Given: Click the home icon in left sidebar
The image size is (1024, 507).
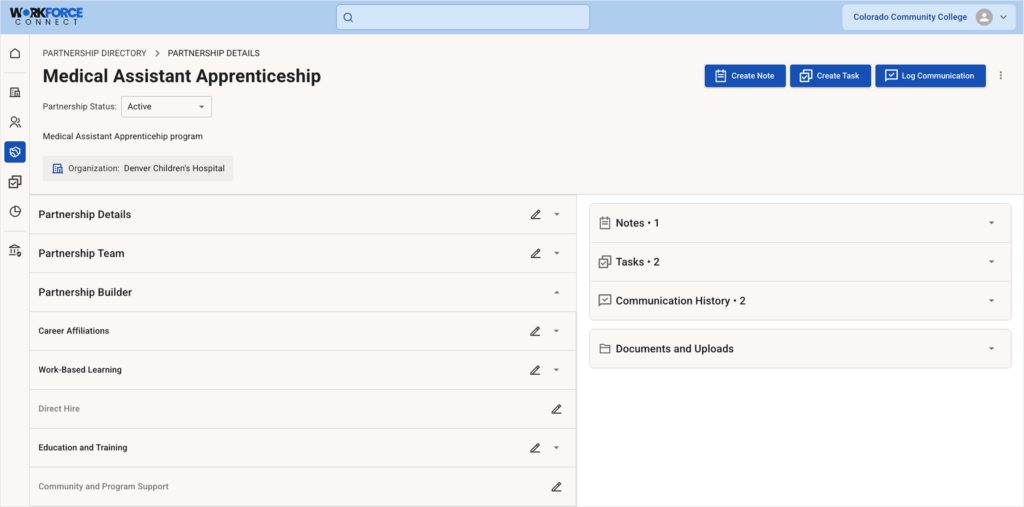Looking at the screenshot, I should click(x=15, y=54).
